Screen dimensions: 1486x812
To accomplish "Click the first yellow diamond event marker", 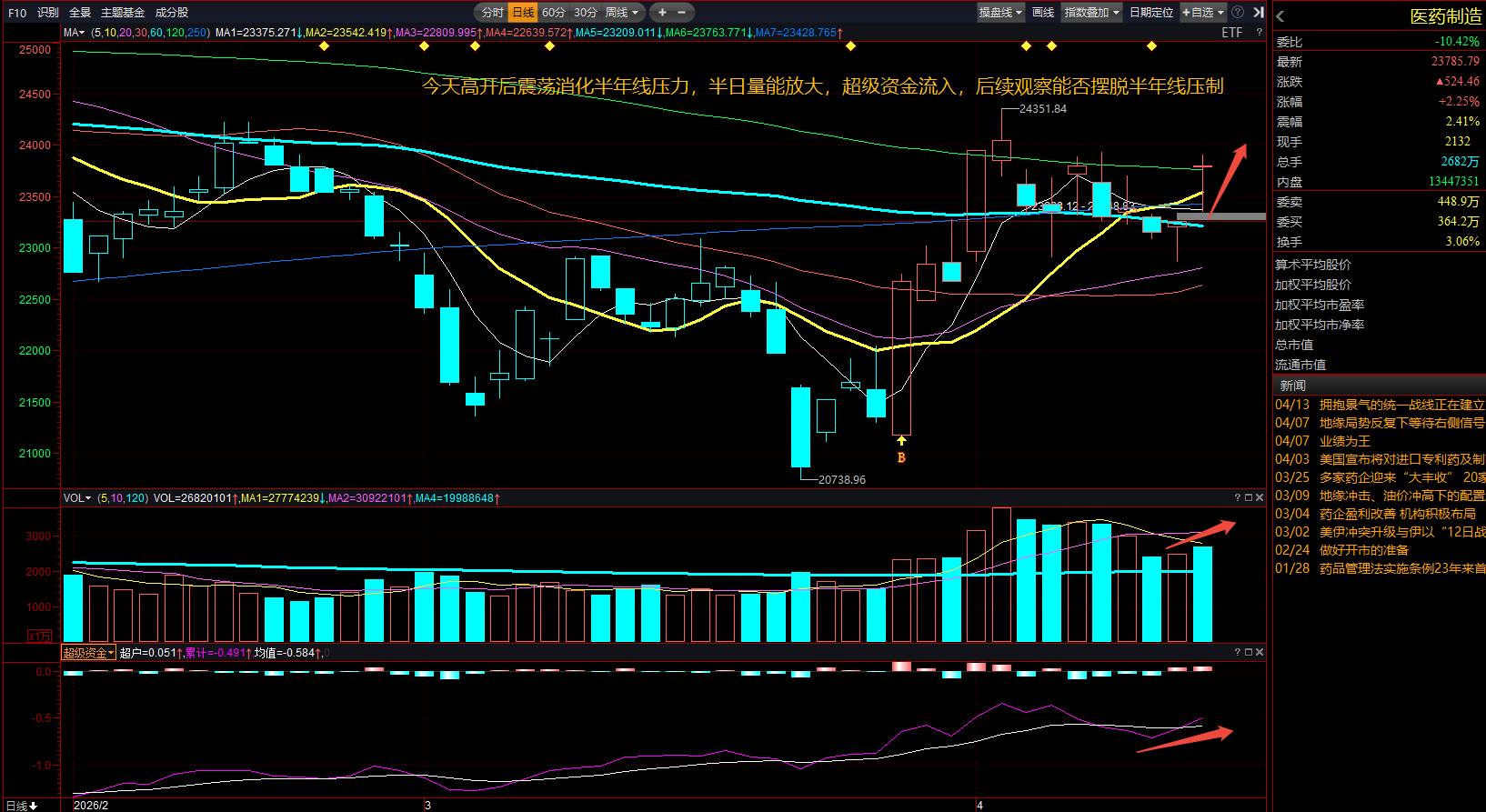I will (x=325, y=45).
